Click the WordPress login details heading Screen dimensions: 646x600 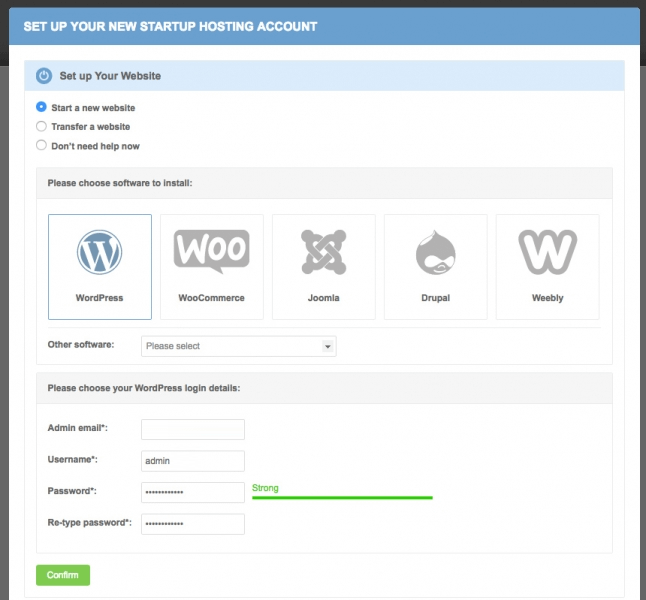coord(144,388)
